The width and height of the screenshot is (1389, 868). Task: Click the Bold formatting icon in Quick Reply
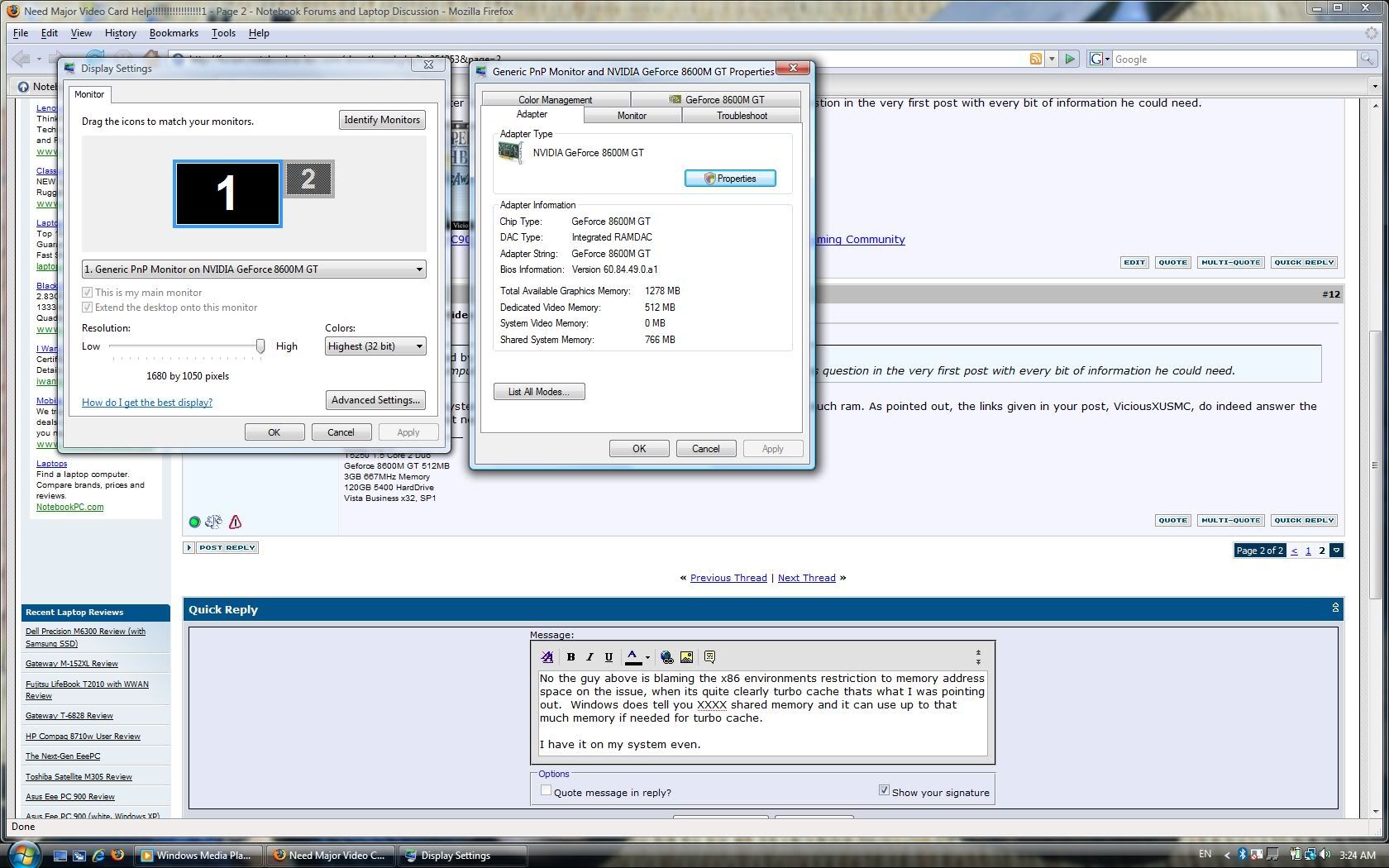tap(570, 657)
